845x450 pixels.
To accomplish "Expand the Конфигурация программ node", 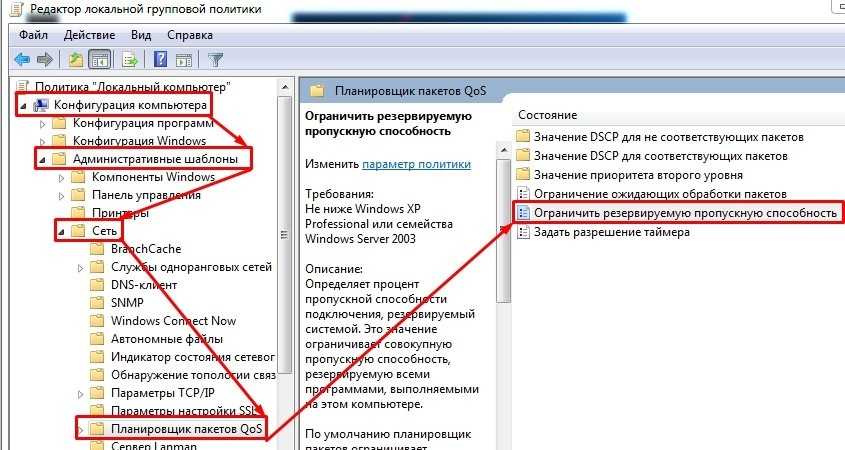I will tap(42, 123).
